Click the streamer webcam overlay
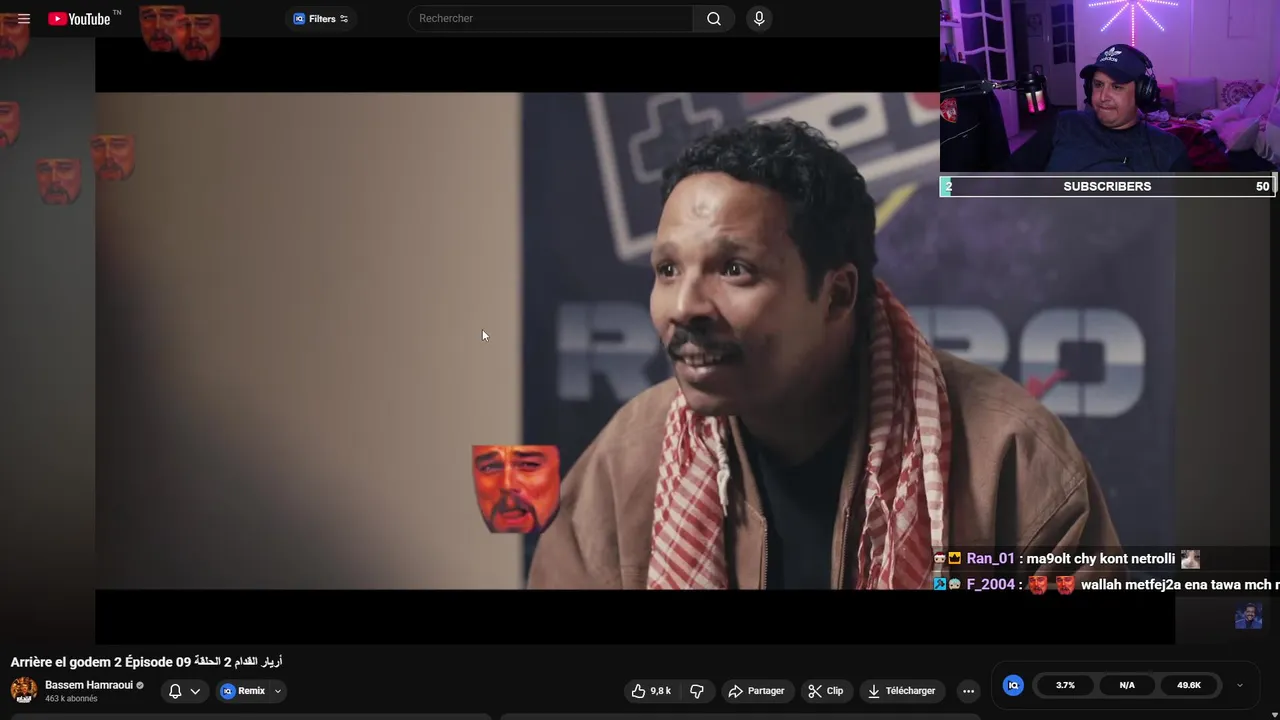This screenshot has width=1280, height=720. pos(1110,87)
